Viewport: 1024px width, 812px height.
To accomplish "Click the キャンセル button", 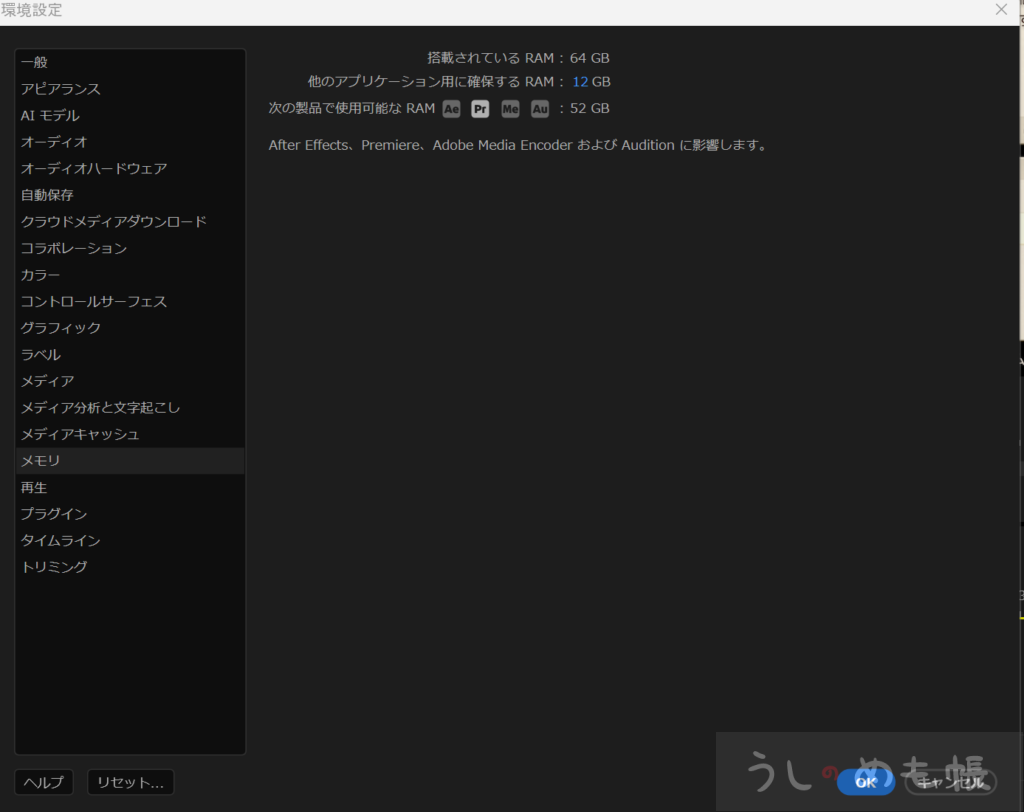I will click(950, 782).
